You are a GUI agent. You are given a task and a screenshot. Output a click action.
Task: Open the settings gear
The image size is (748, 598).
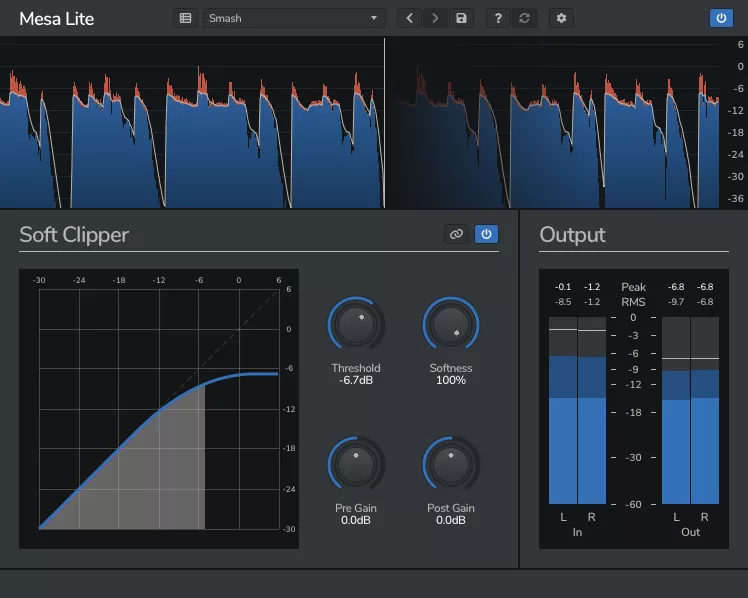click(561, 18)
